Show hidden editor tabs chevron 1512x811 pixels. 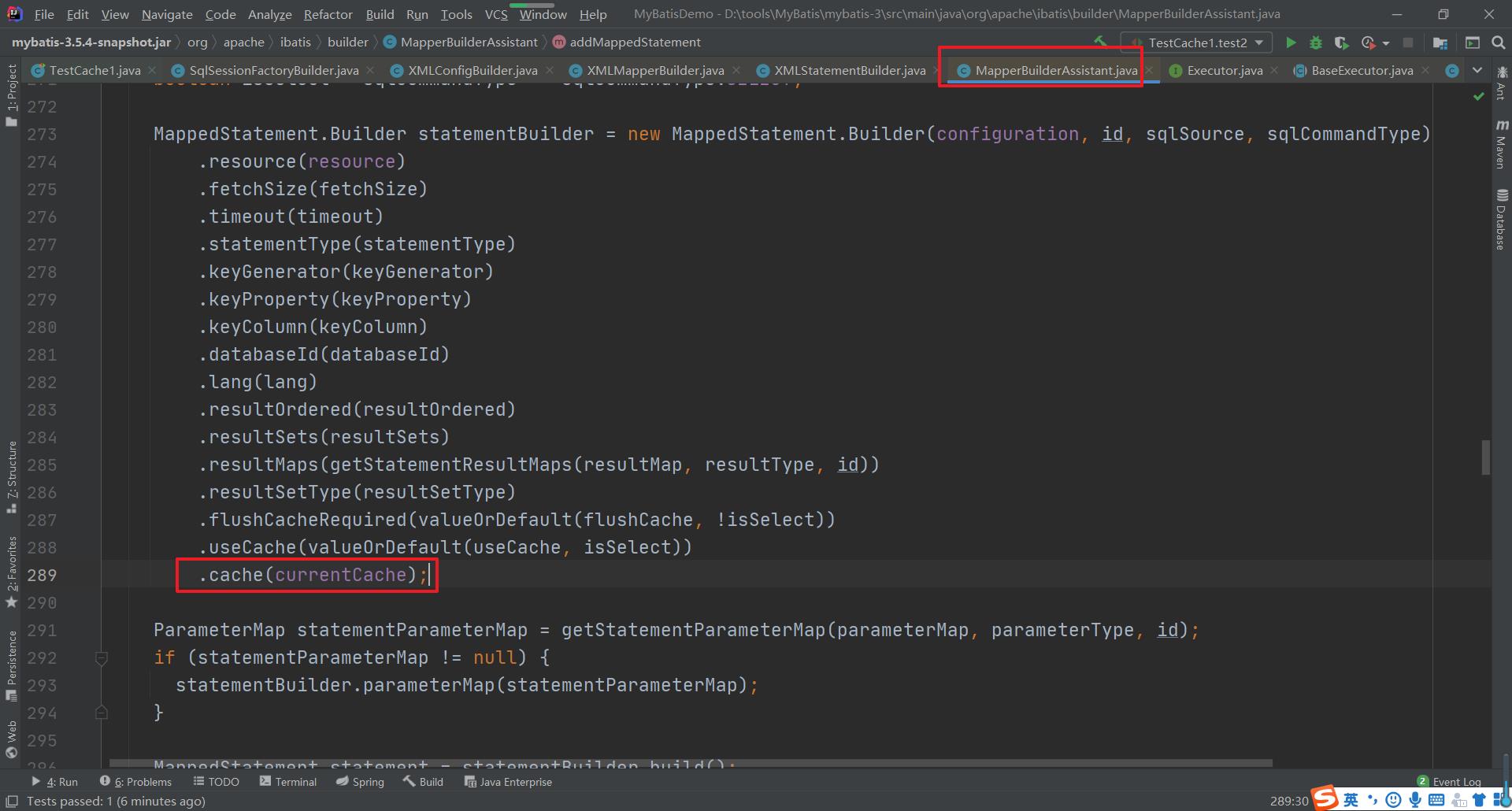tap(1477, 70)
